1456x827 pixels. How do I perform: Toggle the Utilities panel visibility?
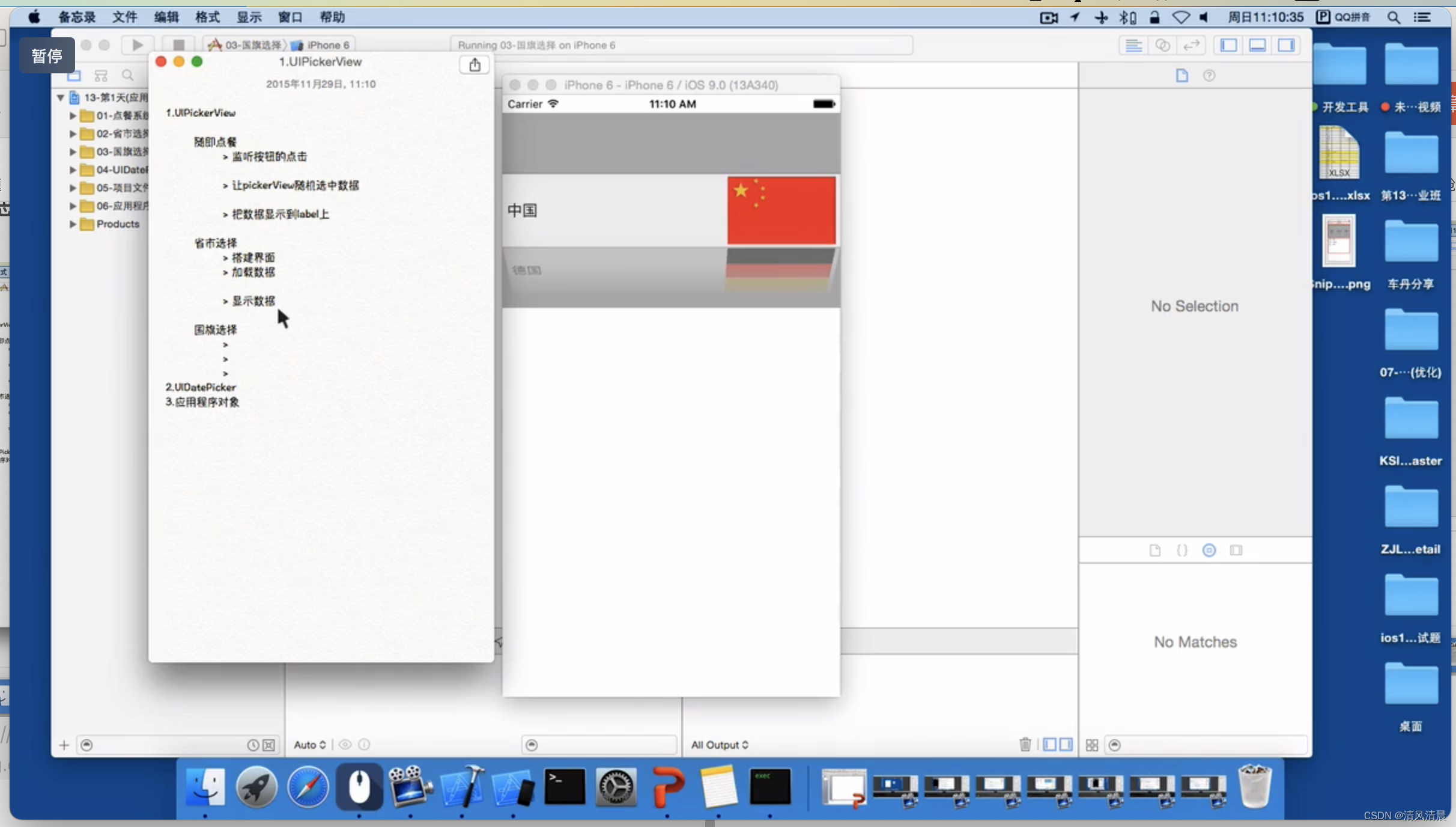1286,45
